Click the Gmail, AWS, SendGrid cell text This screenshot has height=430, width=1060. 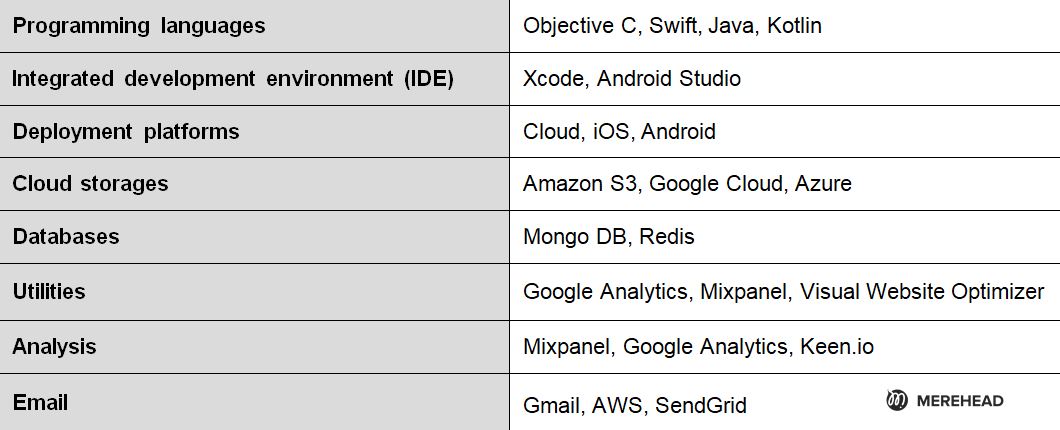click(x=635, y=405)
